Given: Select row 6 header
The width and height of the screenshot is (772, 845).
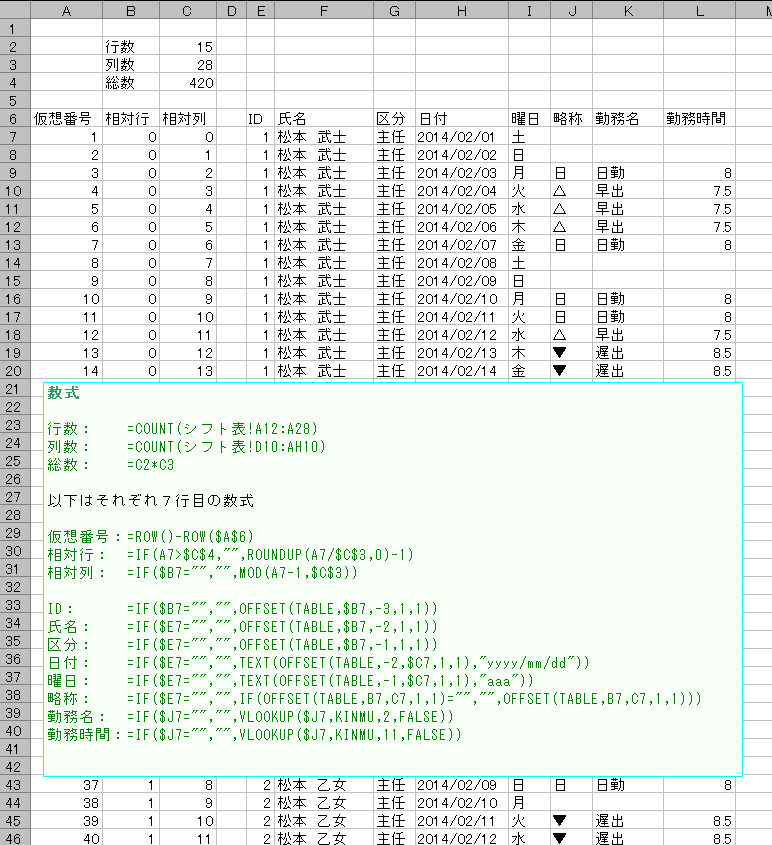Looking at the screenshot, I should [15, 119].
